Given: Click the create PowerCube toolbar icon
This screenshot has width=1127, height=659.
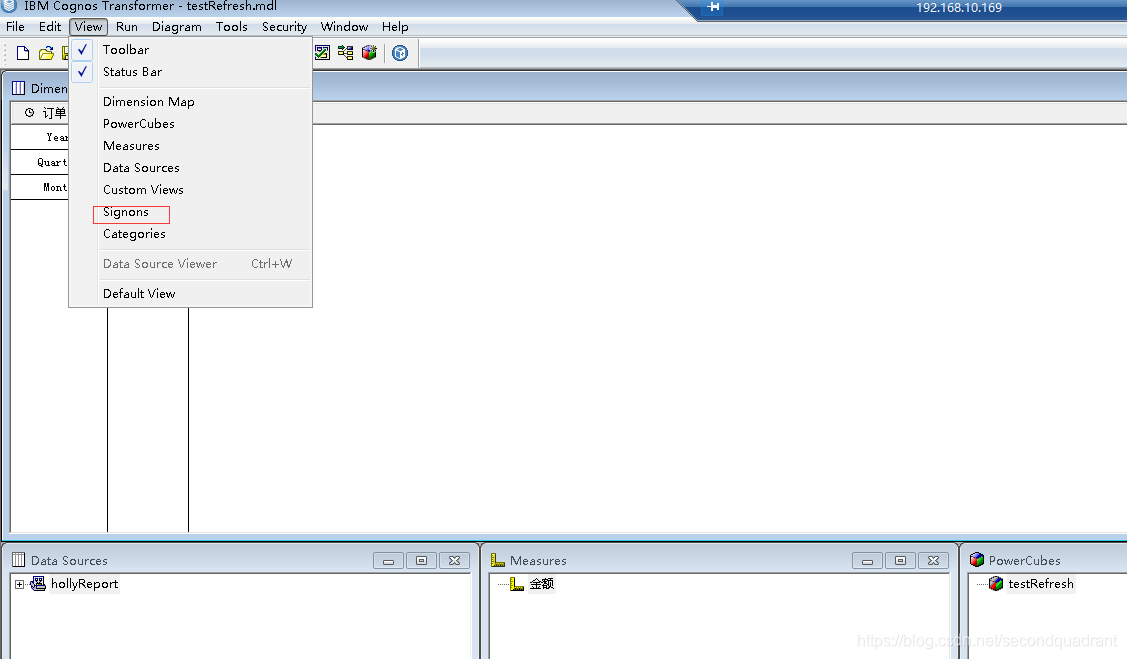Looking at the screenshot, I should 369,52.
